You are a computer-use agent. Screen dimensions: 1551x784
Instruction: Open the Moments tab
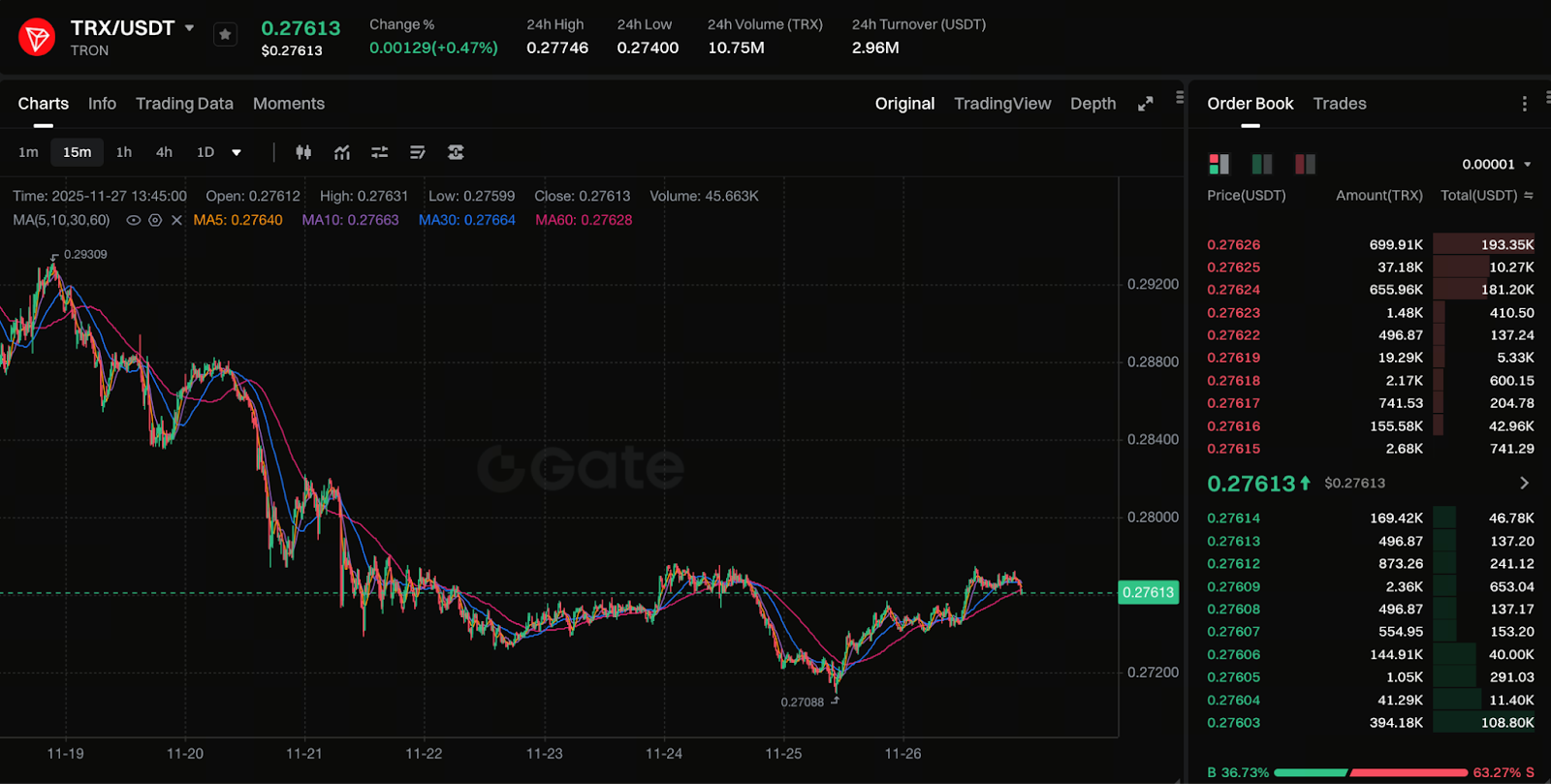point(289,104)
